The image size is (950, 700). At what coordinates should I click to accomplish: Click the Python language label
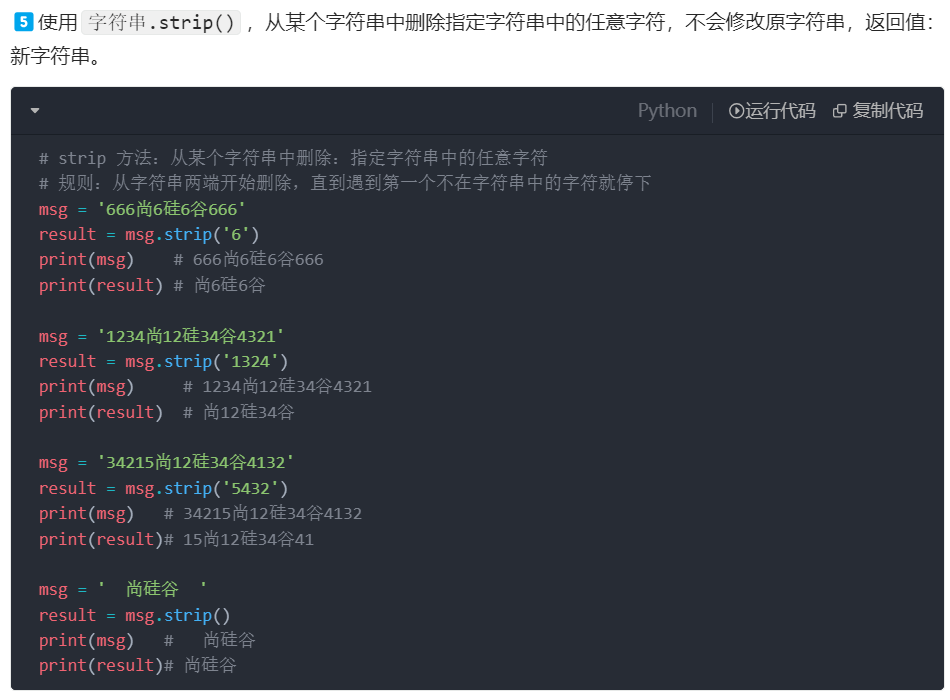click(x=667, y=111)
